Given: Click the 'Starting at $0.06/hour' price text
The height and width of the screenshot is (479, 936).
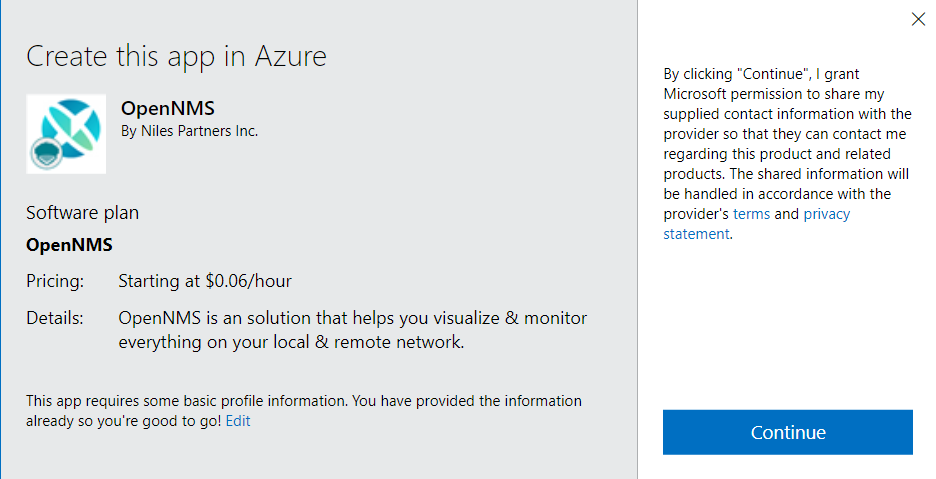Looking at the screenshot, I should click(205, 281).
